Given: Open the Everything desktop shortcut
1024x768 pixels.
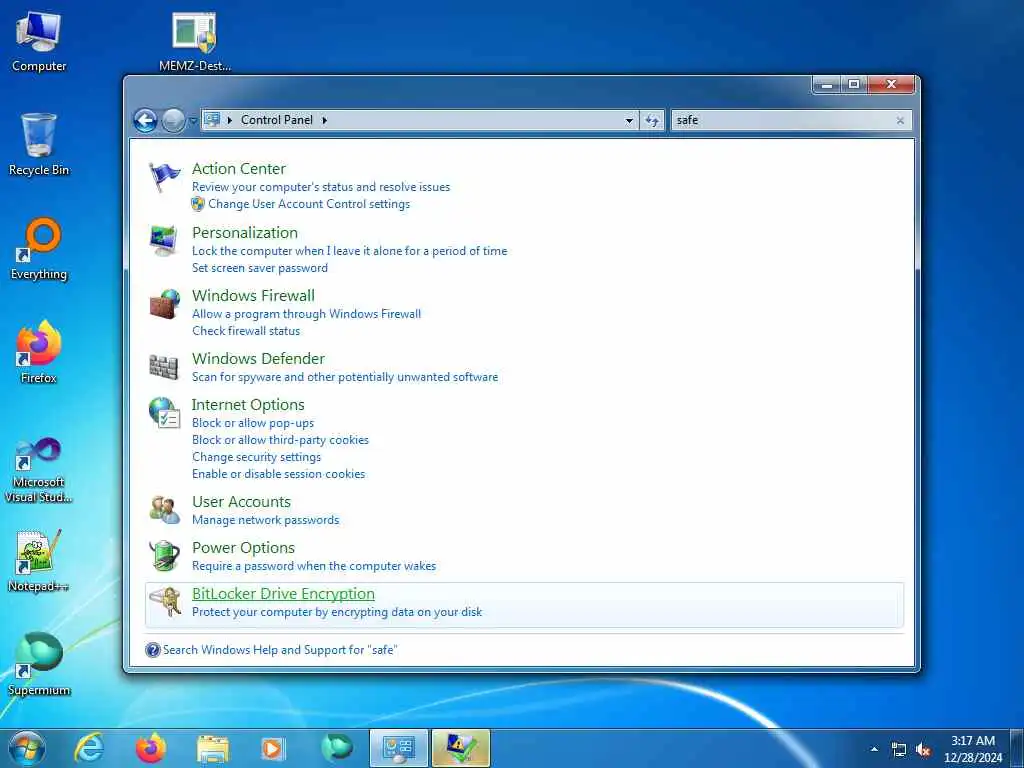Looking at the screenshot, I should (x=39, y=249).
